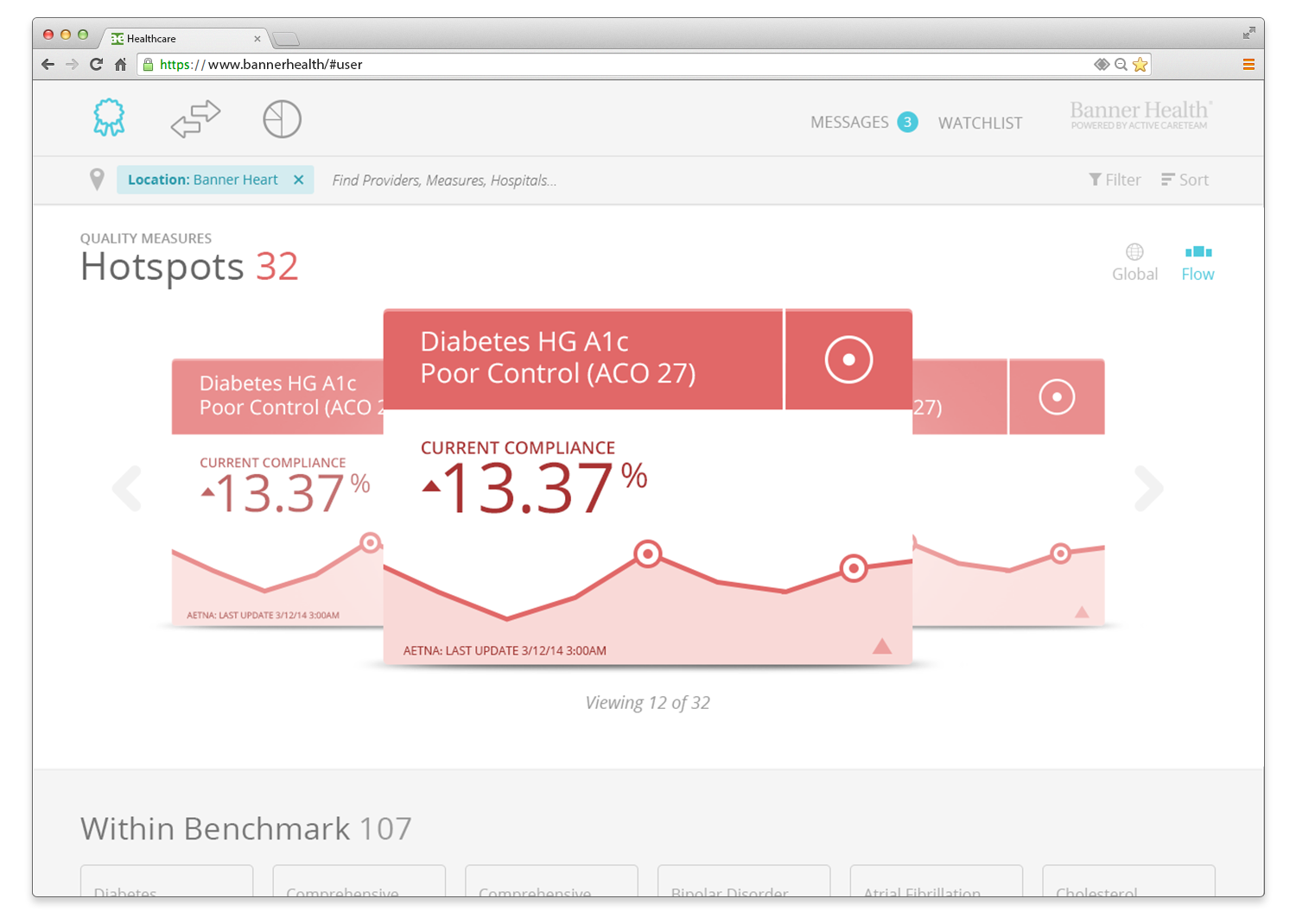The image size is (1296, 924).
Task: Open the WATCHLIST
Action: click(980, 123)
